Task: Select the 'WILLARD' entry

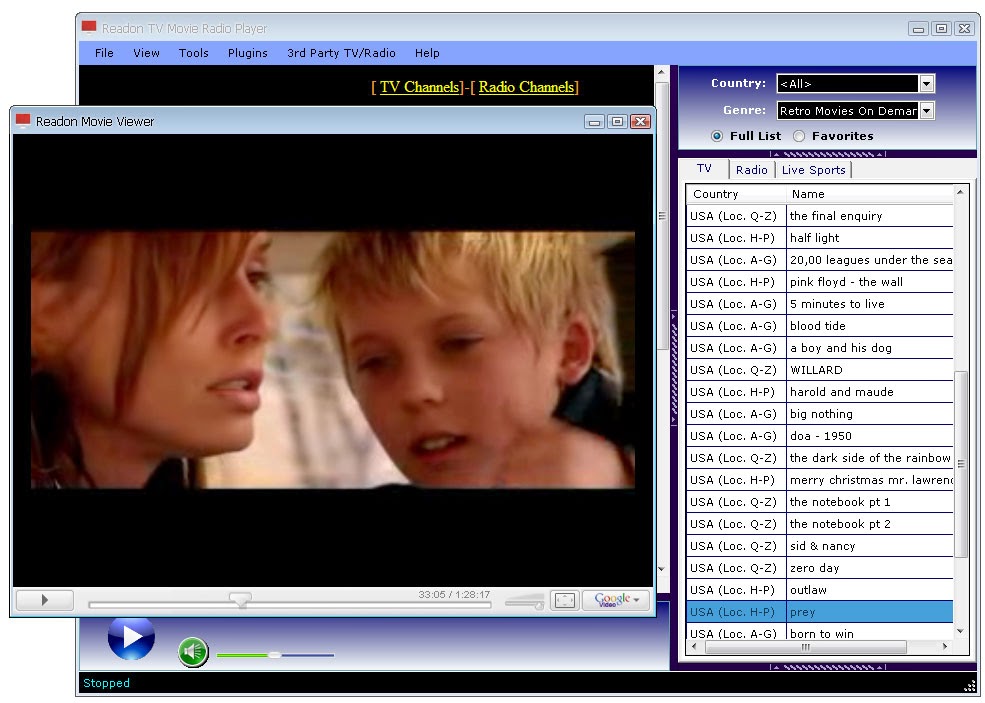Action: 819,370
